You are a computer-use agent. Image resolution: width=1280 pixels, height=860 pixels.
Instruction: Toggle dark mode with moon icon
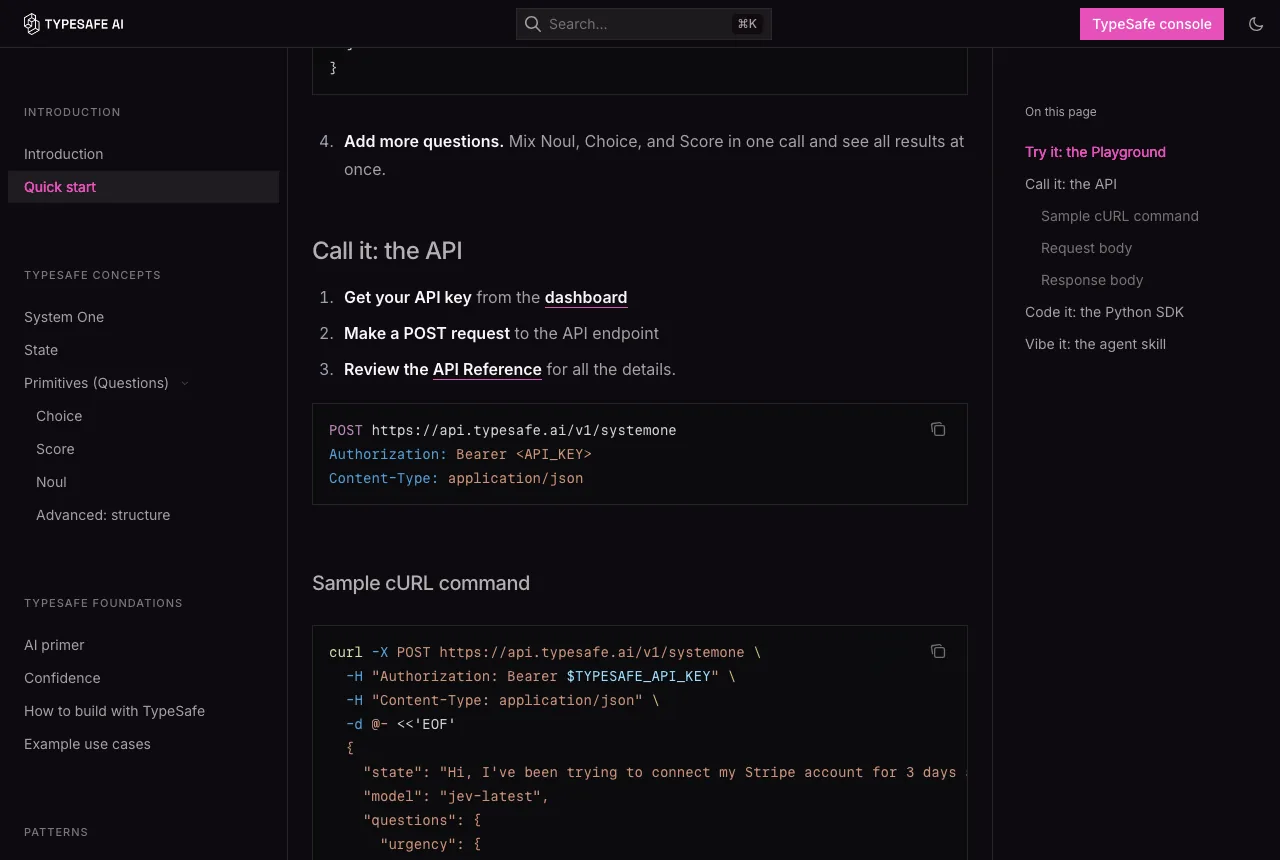pyautogui.click(x=1256, y=24)
